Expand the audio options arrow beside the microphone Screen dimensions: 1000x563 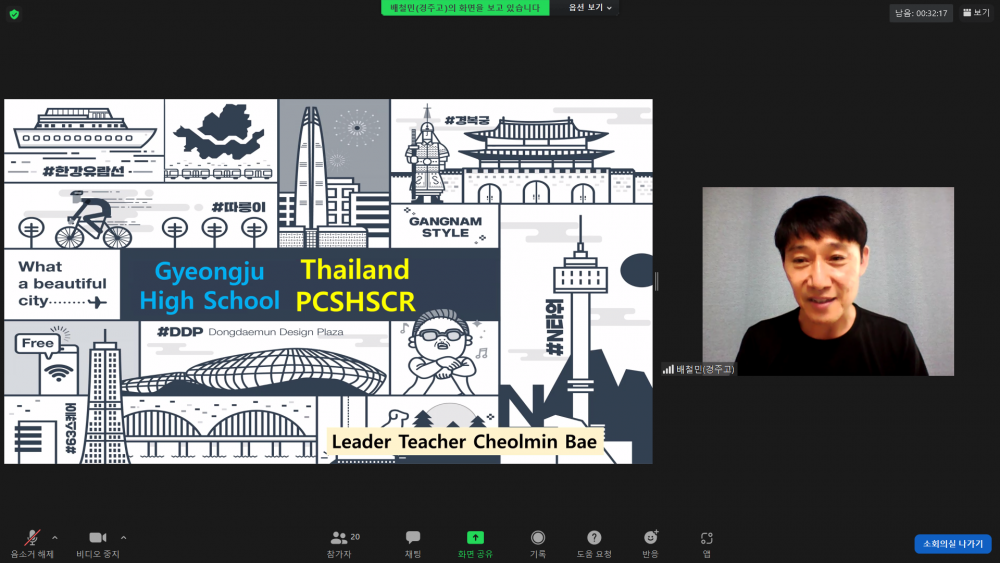point(55,538)
